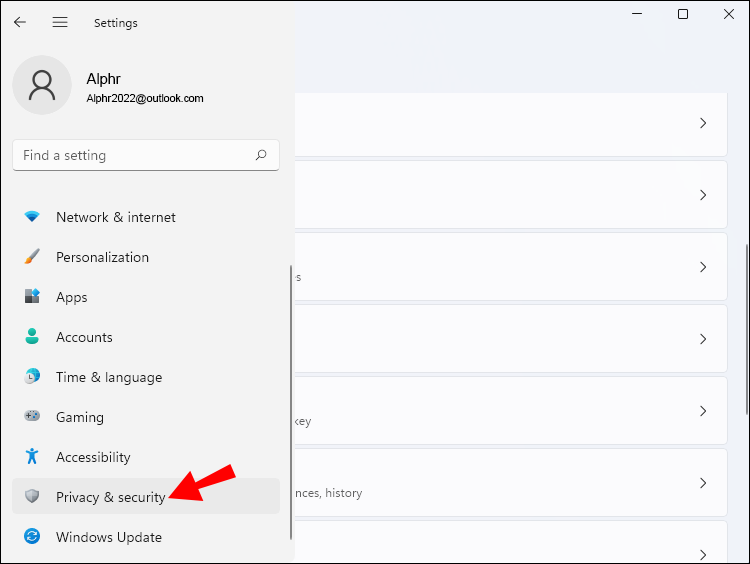Click the Accessibility figure icon
750x564 pixels.
(32, 457)
